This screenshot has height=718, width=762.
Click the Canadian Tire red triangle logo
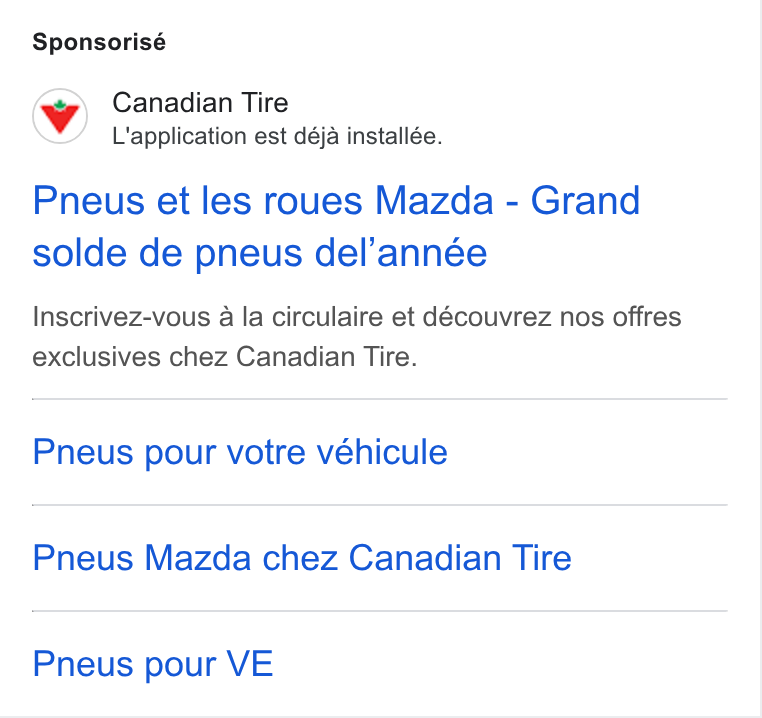point(60,118)
